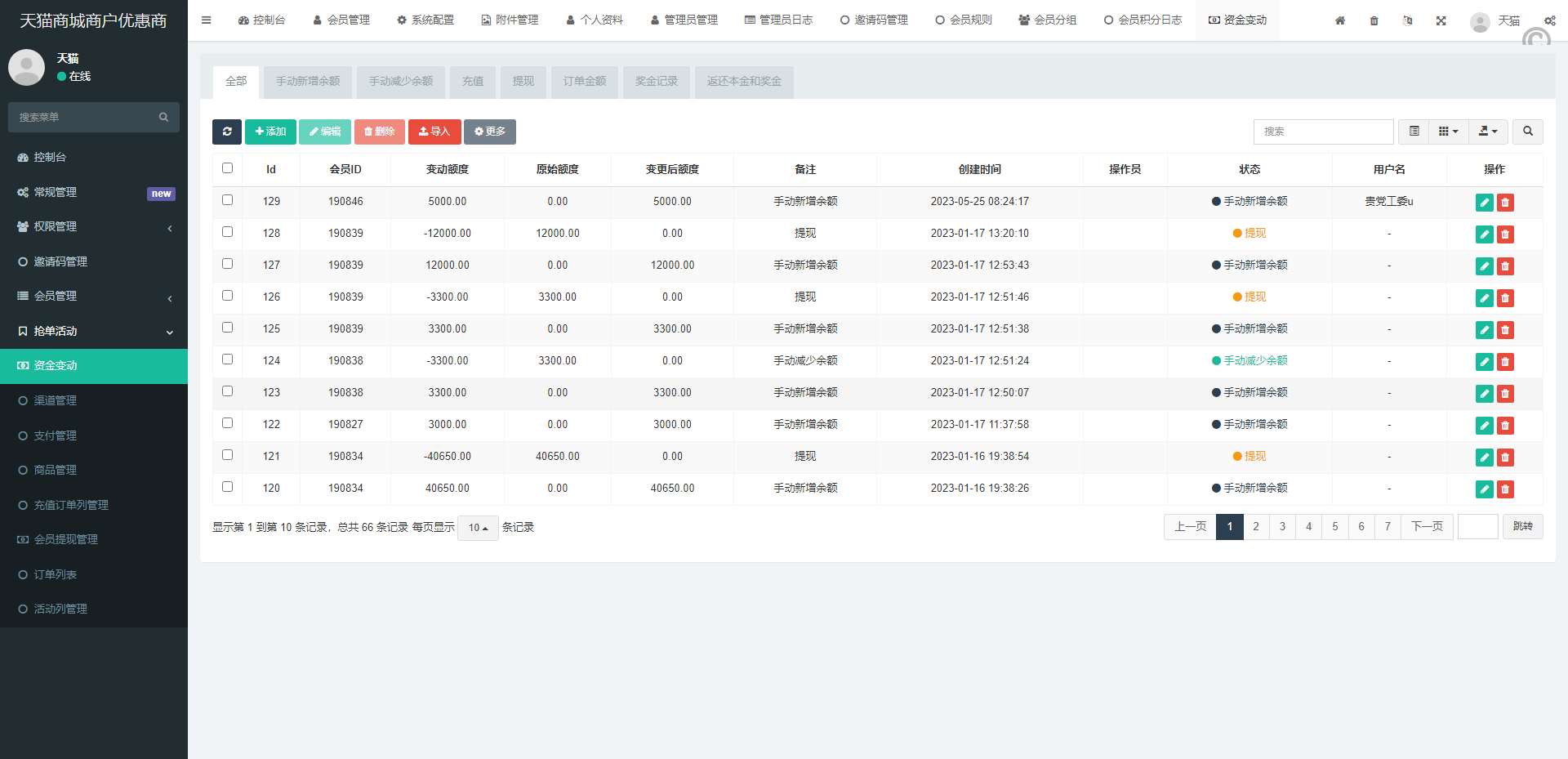This screenshot has height=759, width=1568.
Task: Switch to the 提现 tab
Action: (x=523, y=82)
